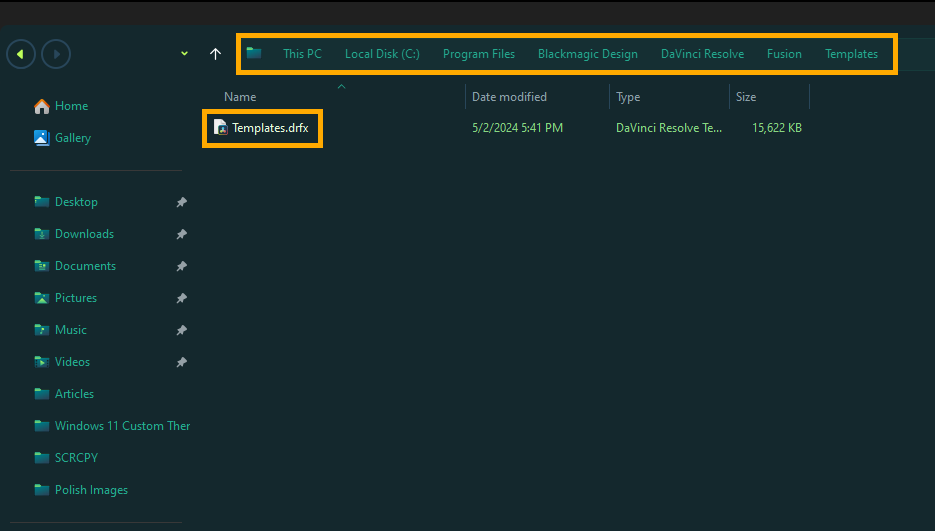Select Blackmagic Design breadcrumb segment

click(x=588, y=54)
